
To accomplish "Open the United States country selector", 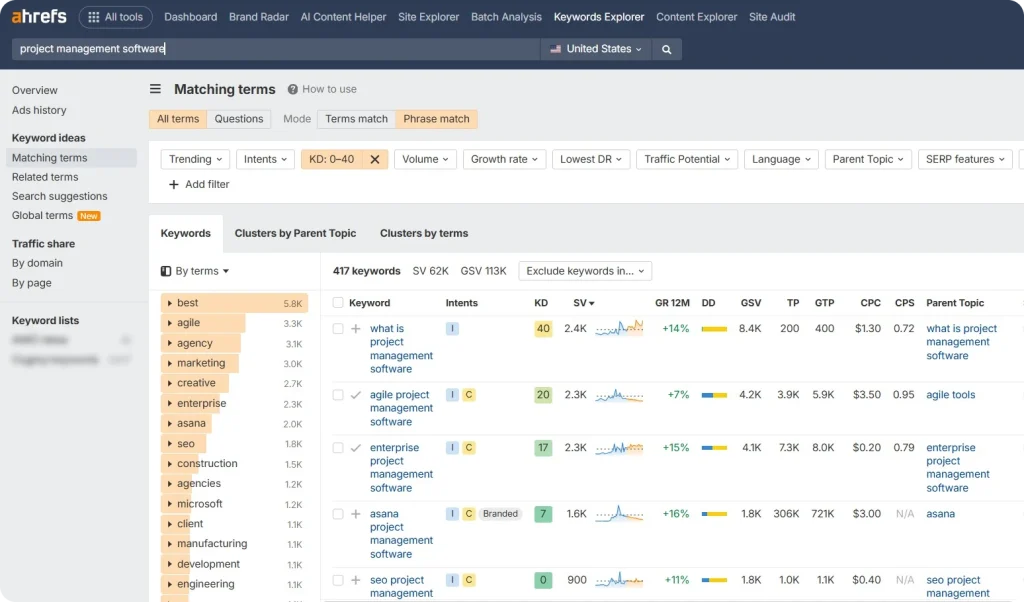I will point(594,47).
